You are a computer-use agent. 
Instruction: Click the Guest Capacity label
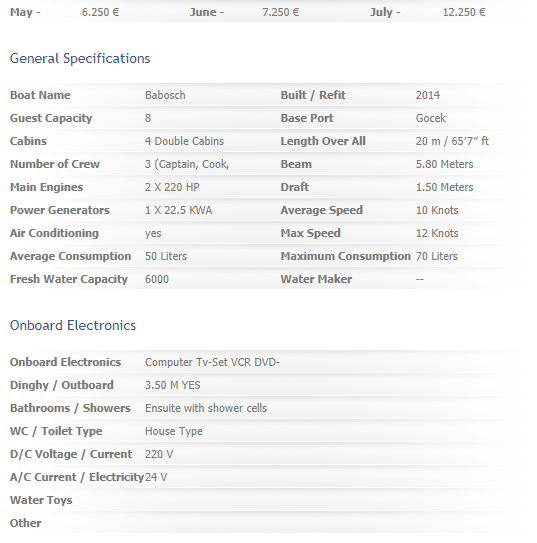(x=51, y=118)
